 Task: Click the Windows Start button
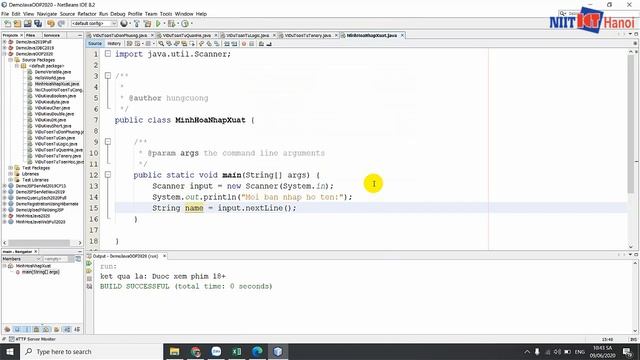coord(10,351)
